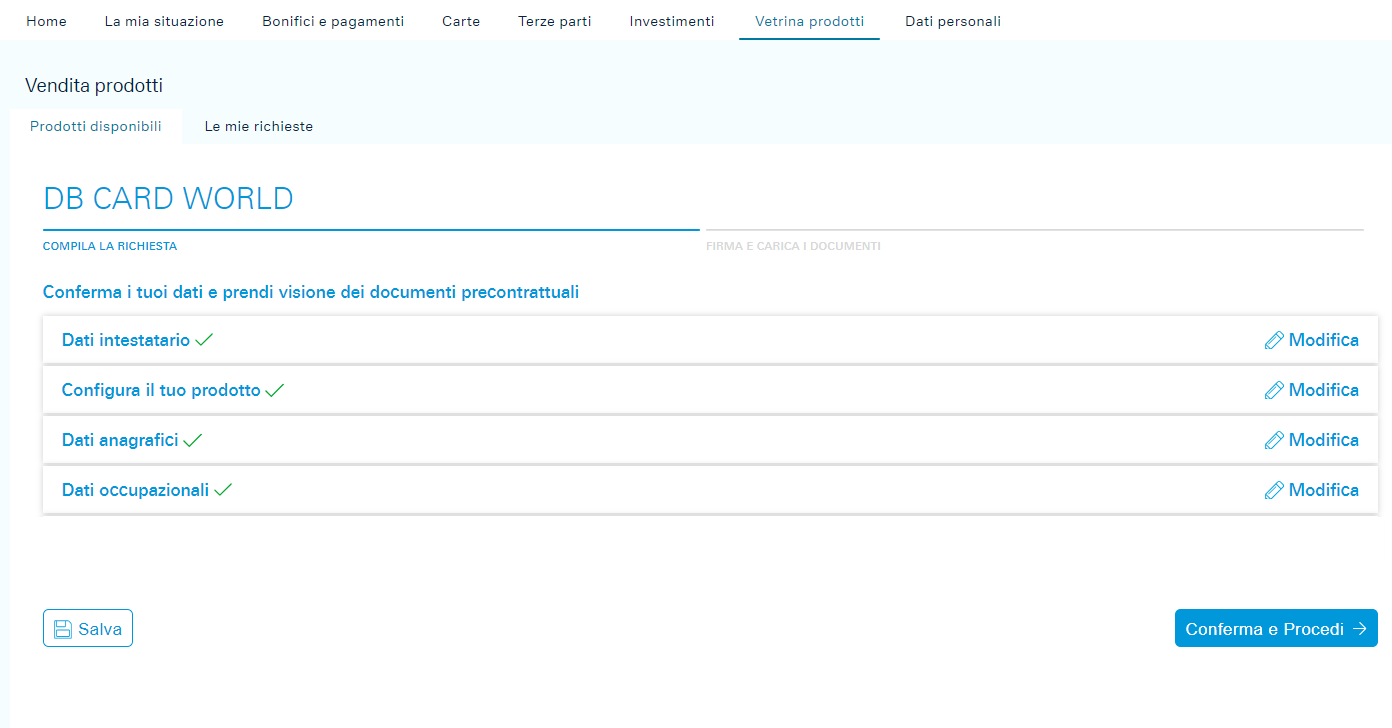Click pencil icon in Dati intestatario row
Image resolution: width=1392 pixels, height=728 pixels.
1274,341
